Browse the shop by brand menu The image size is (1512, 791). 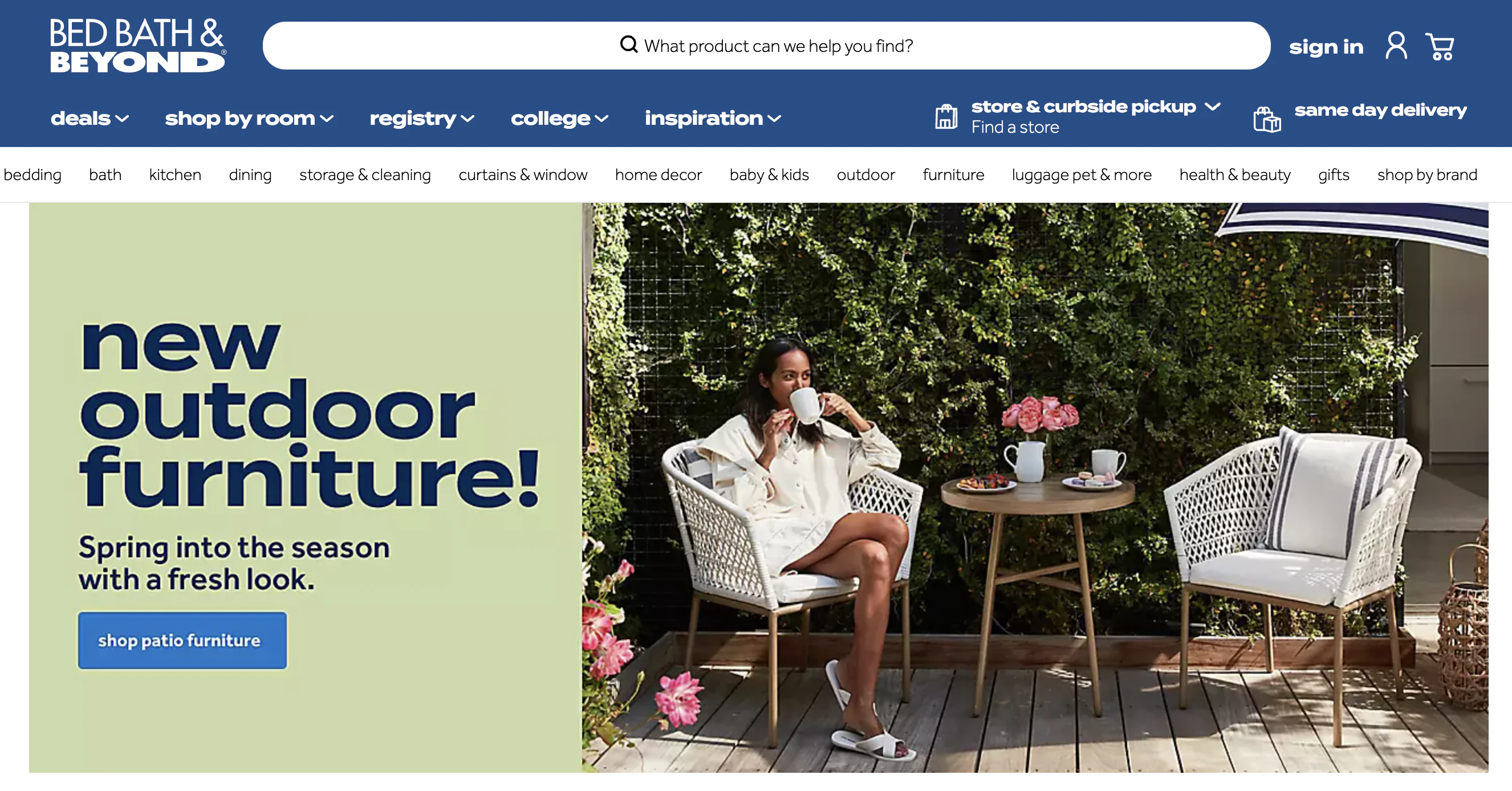click(x=1427, y=175)
